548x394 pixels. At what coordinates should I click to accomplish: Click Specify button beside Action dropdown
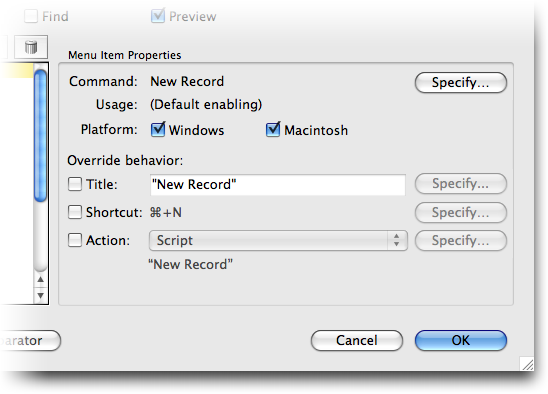(x=461, y=241)
